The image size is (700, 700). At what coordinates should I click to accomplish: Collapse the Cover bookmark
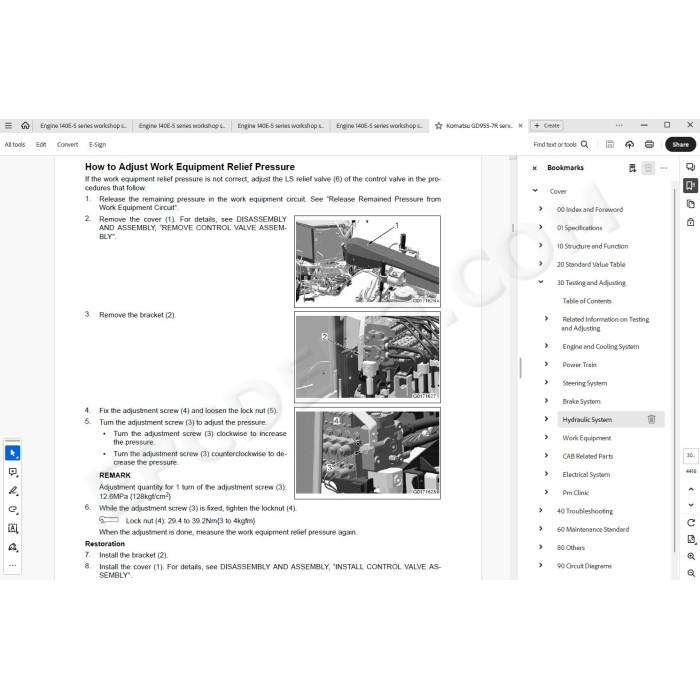click(x=535, y=191)
